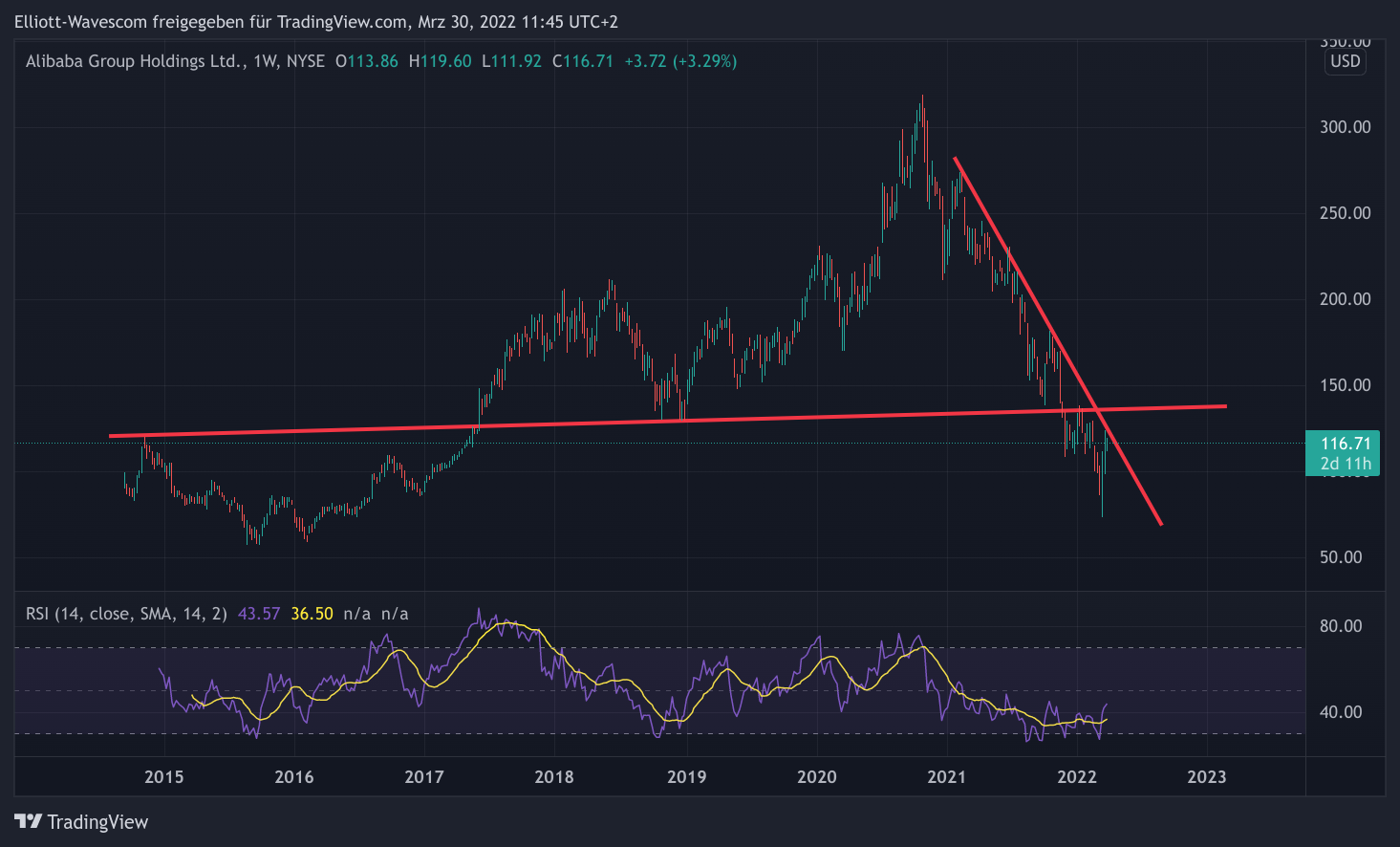Click the bar countdown 2d 11h

(1346, 464)
